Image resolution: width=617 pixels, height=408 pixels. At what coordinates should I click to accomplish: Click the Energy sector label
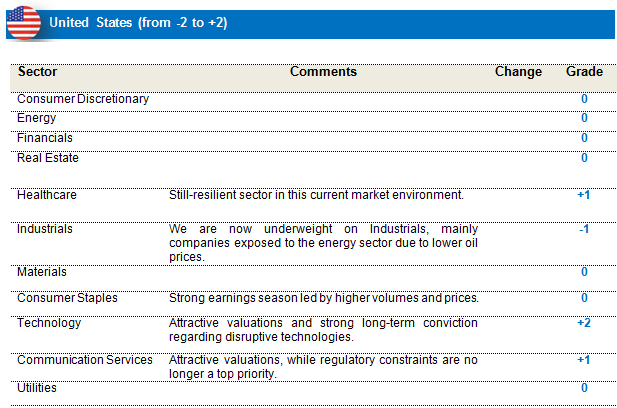pyautogui.click(x=37, y=118)
